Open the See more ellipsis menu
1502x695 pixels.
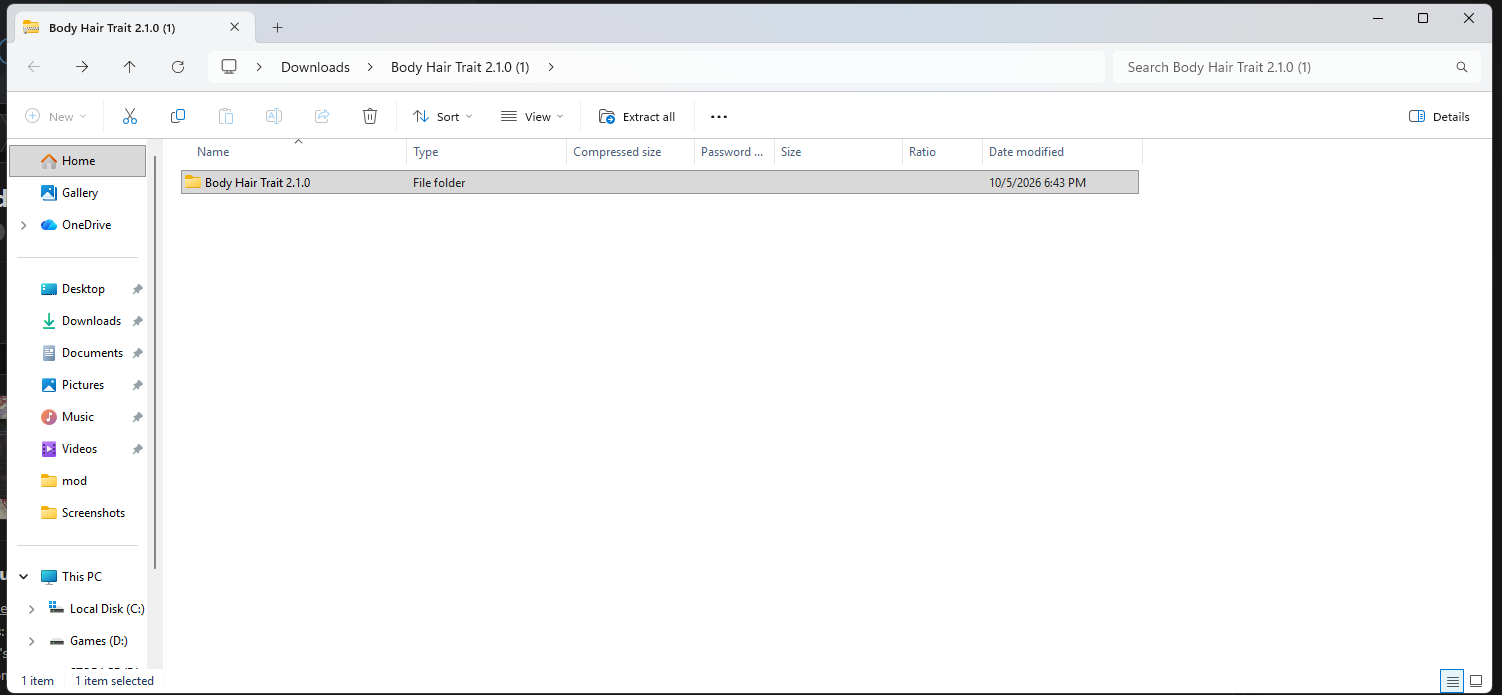pos(719,117)
